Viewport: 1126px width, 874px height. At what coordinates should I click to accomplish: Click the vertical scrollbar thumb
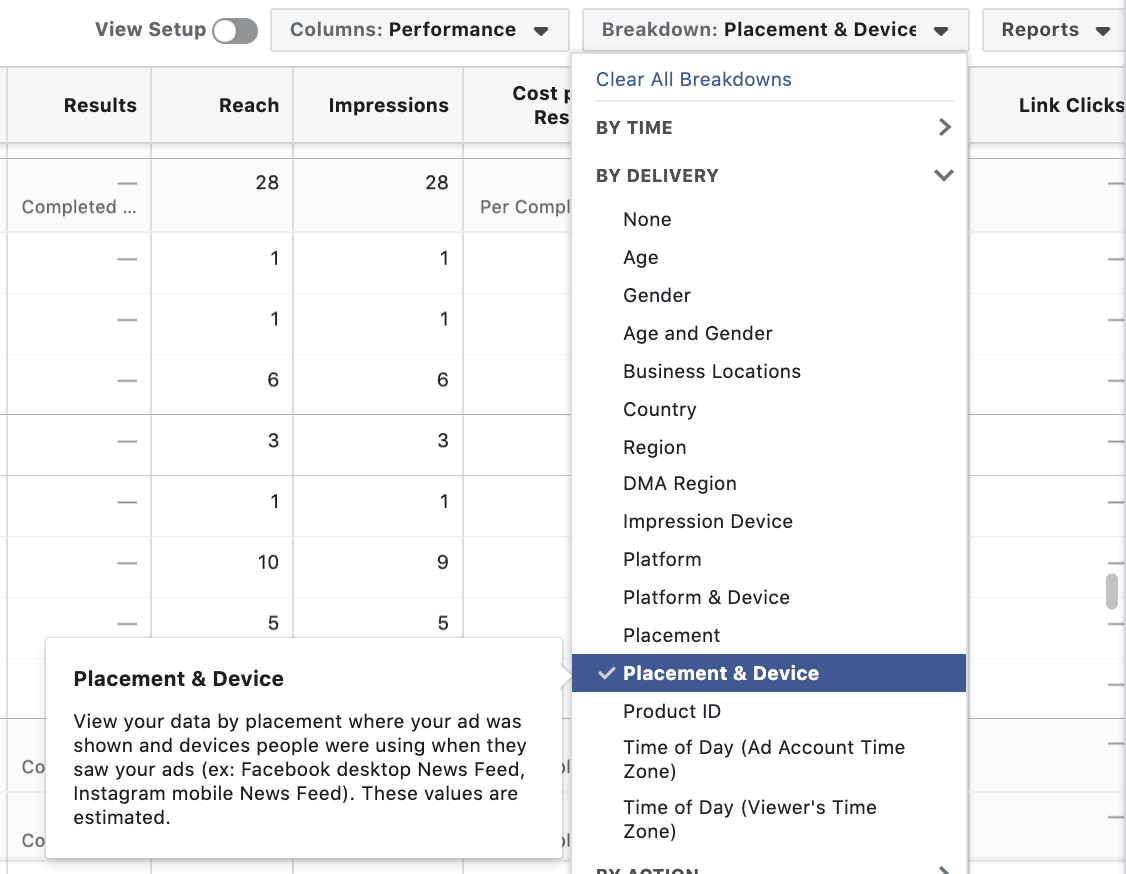[1112, 591]
